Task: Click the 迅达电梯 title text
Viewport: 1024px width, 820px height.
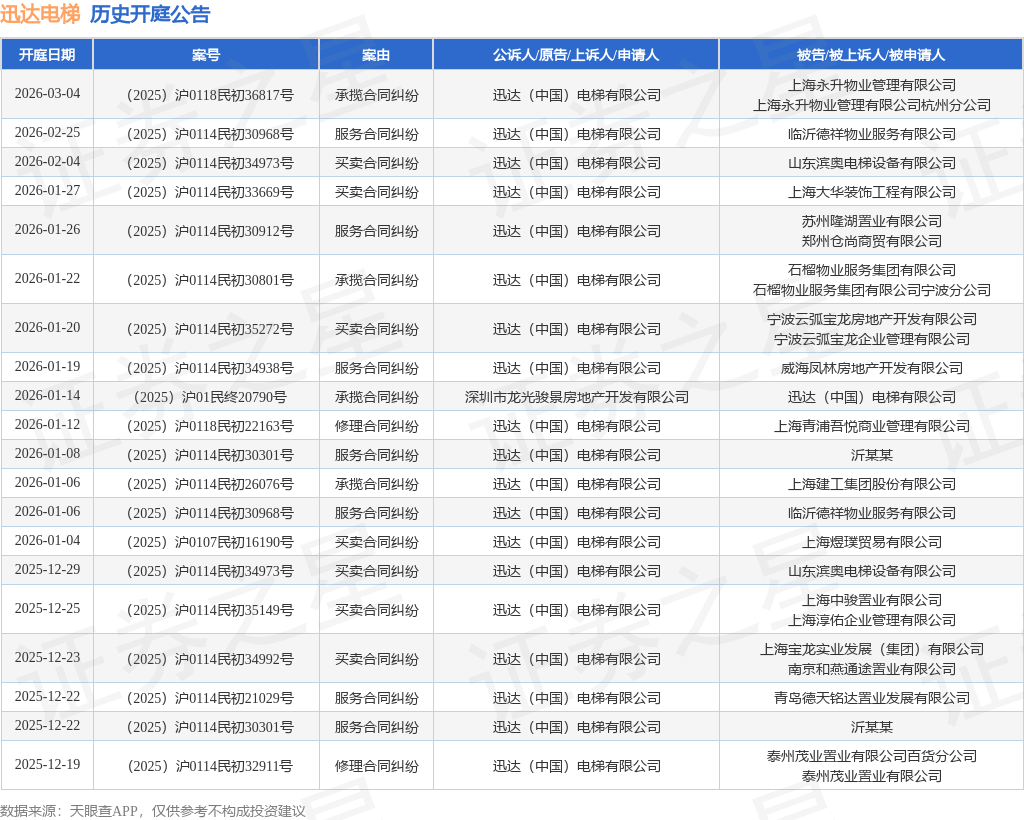Action: (x=40, y=14)
